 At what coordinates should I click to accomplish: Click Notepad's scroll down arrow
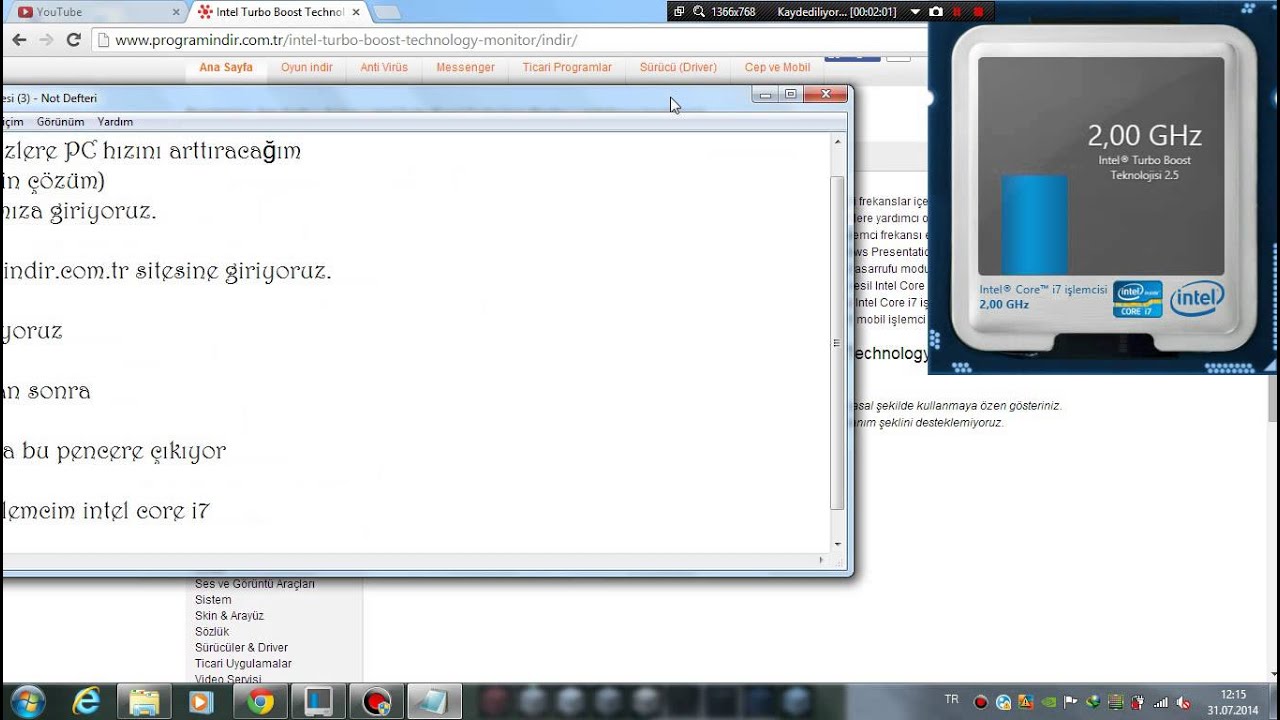(x=838, y=544)
